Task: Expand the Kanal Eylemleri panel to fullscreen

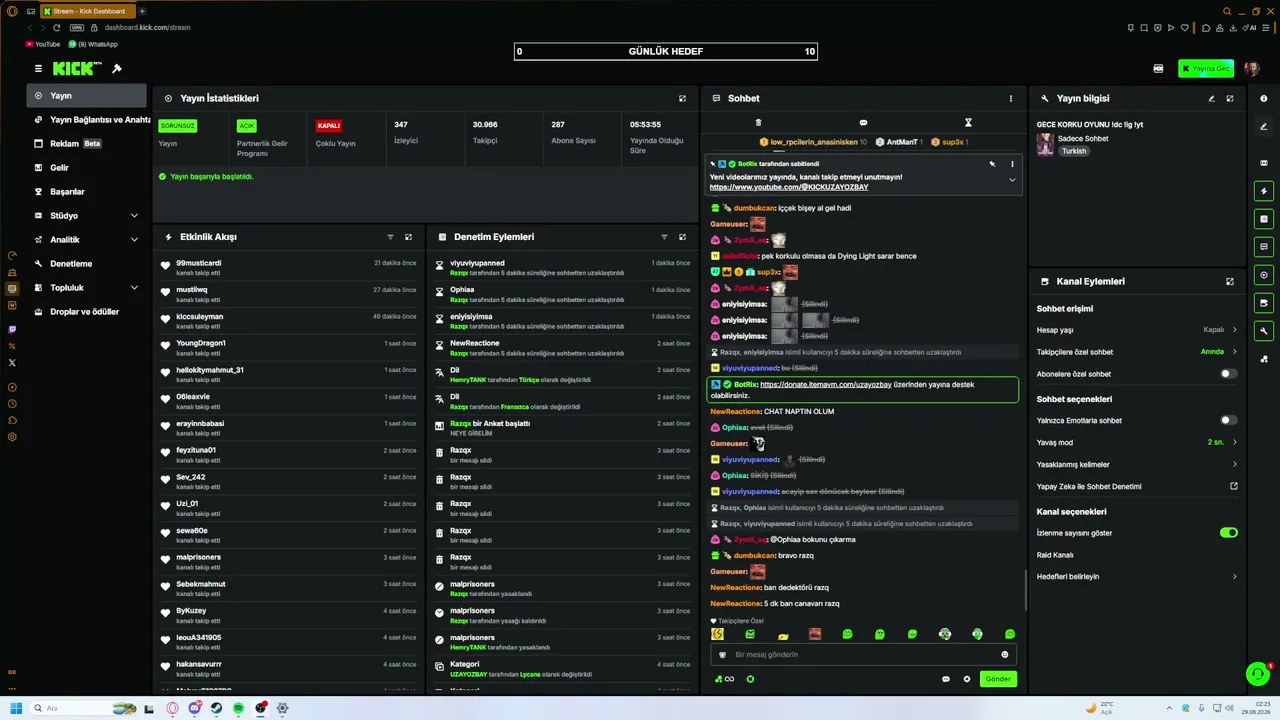Action: coord(1230,282)
